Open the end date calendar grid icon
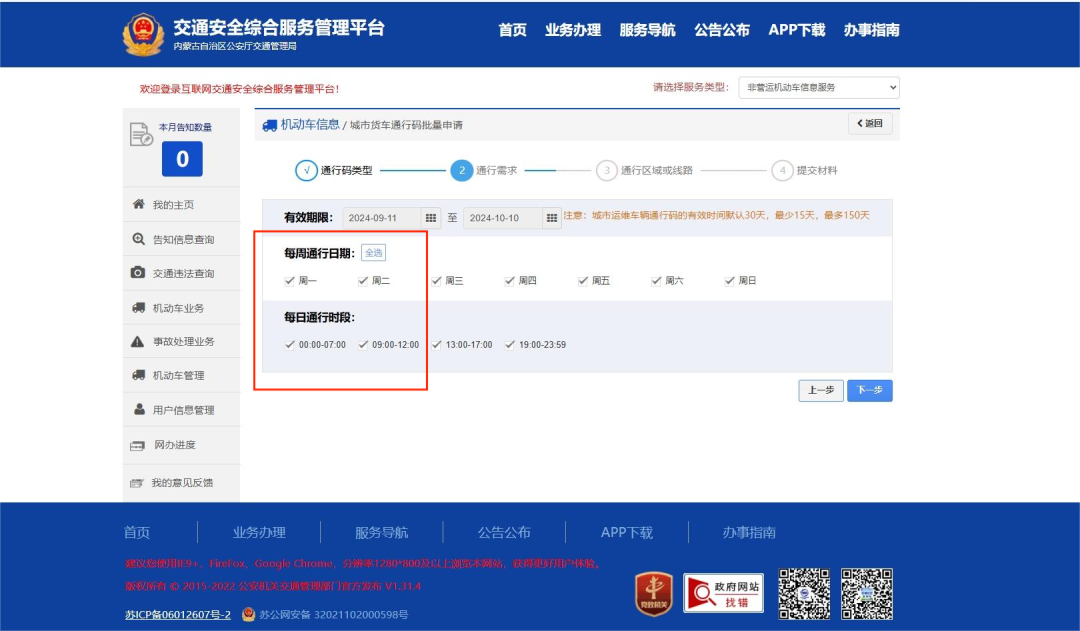Viewport: 1080px width, 631px height. [552, 218]
